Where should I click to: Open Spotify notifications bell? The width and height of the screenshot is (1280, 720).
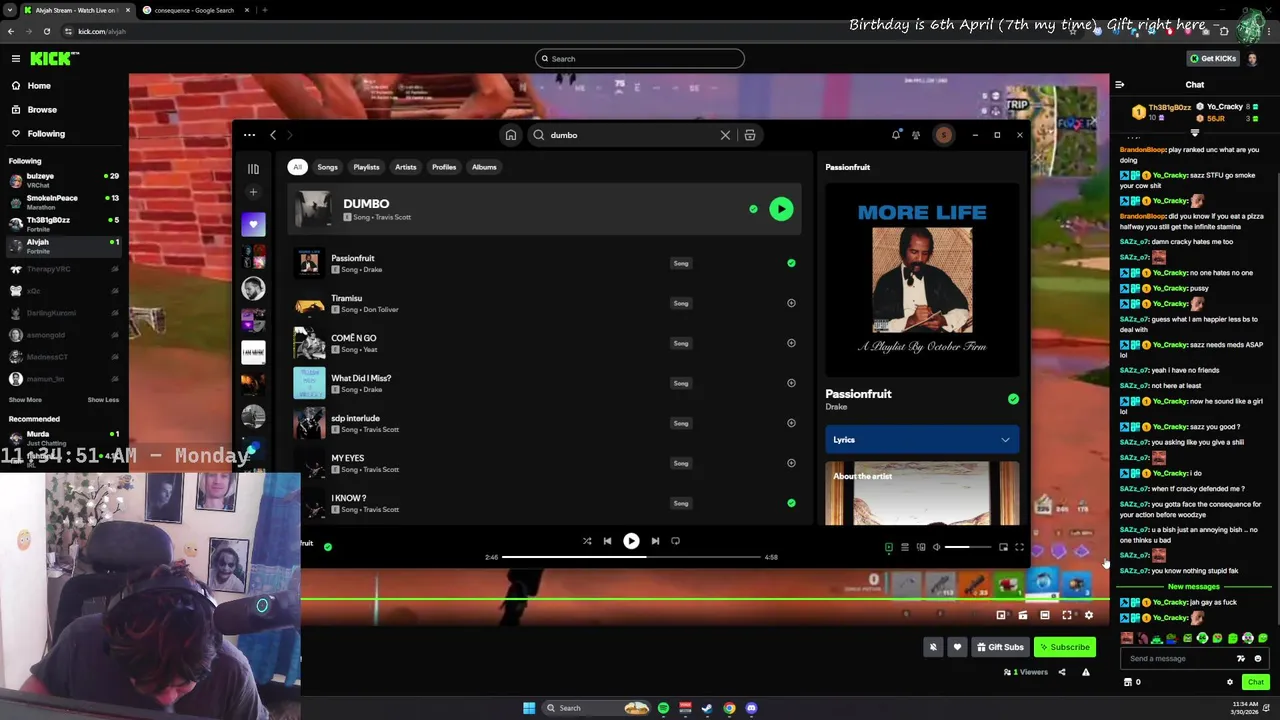point(896,135)
